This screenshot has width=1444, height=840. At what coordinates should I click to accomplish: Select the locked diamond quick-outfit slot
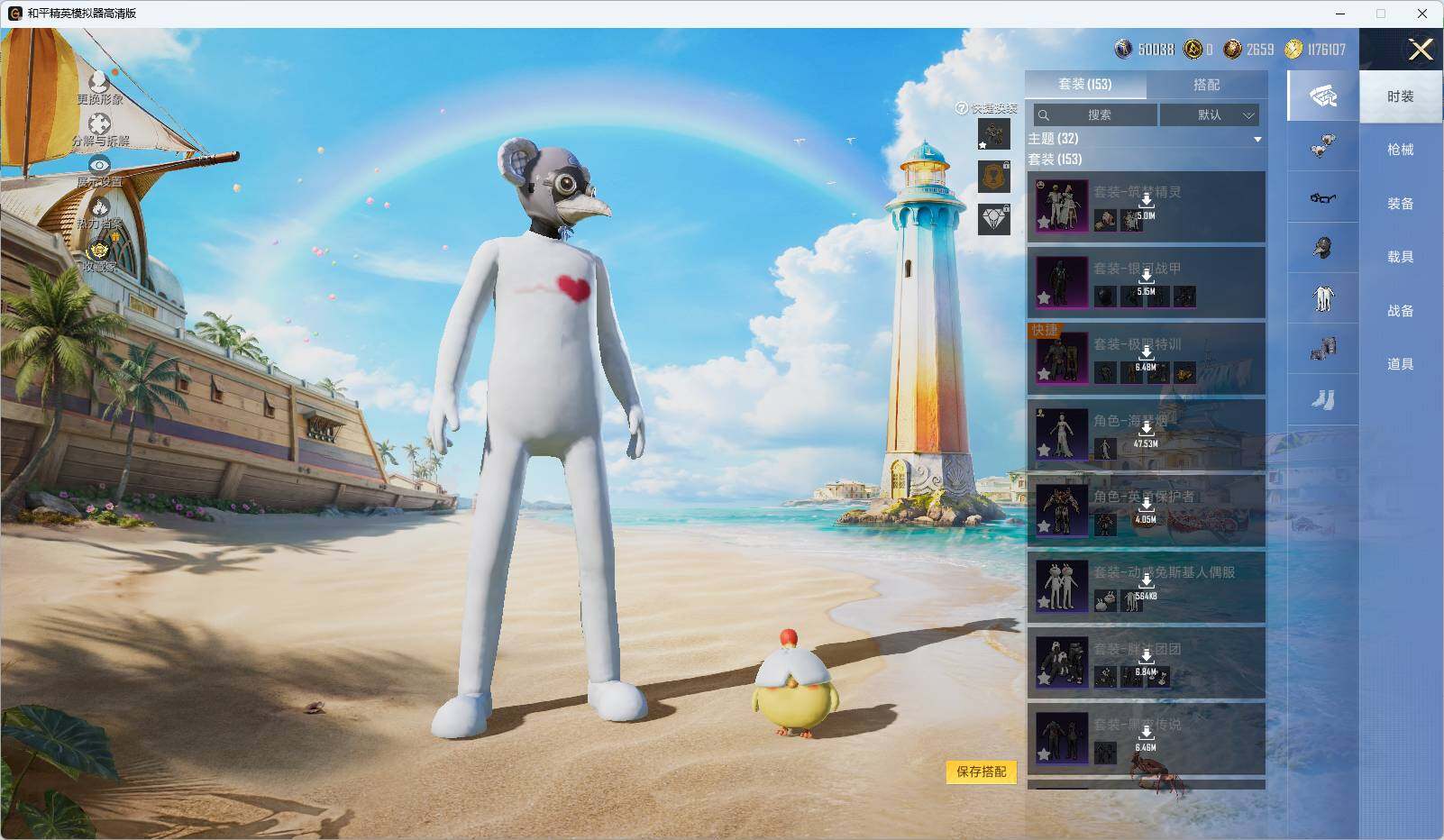pos(994,219)
